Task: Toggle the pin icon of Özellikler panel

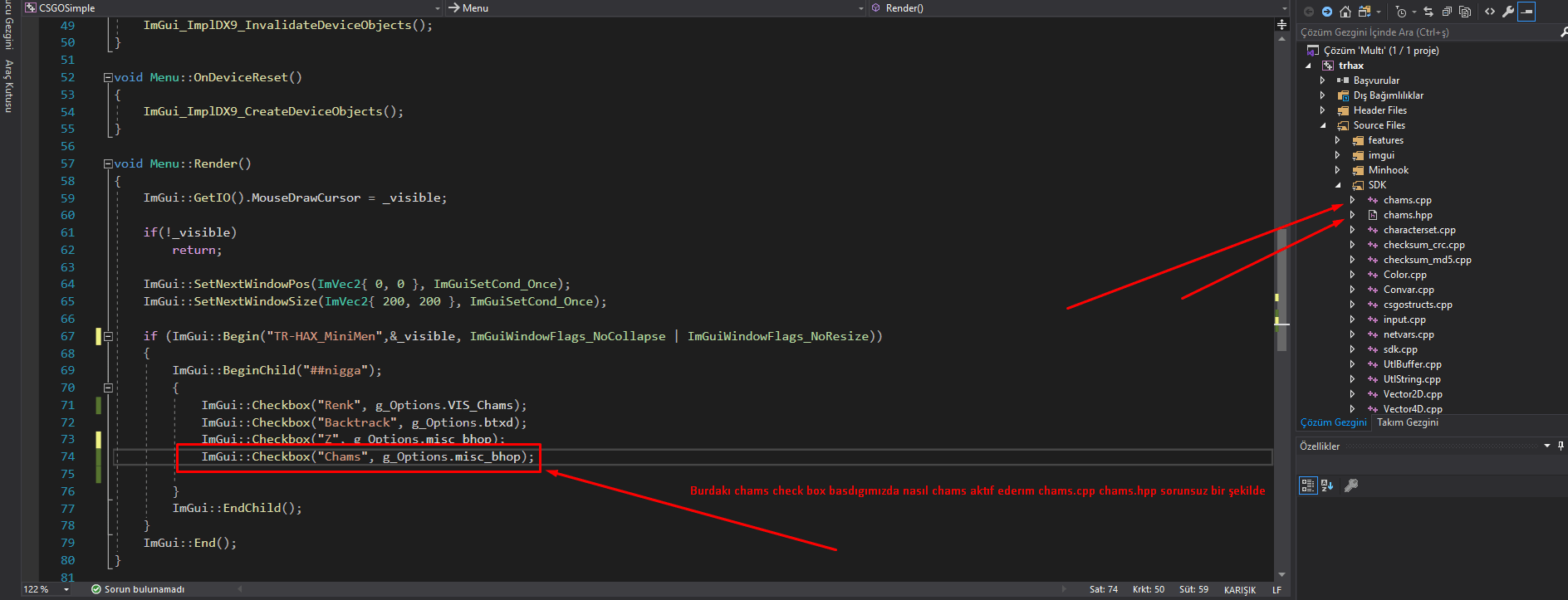Action: (x=1561, y=446)
